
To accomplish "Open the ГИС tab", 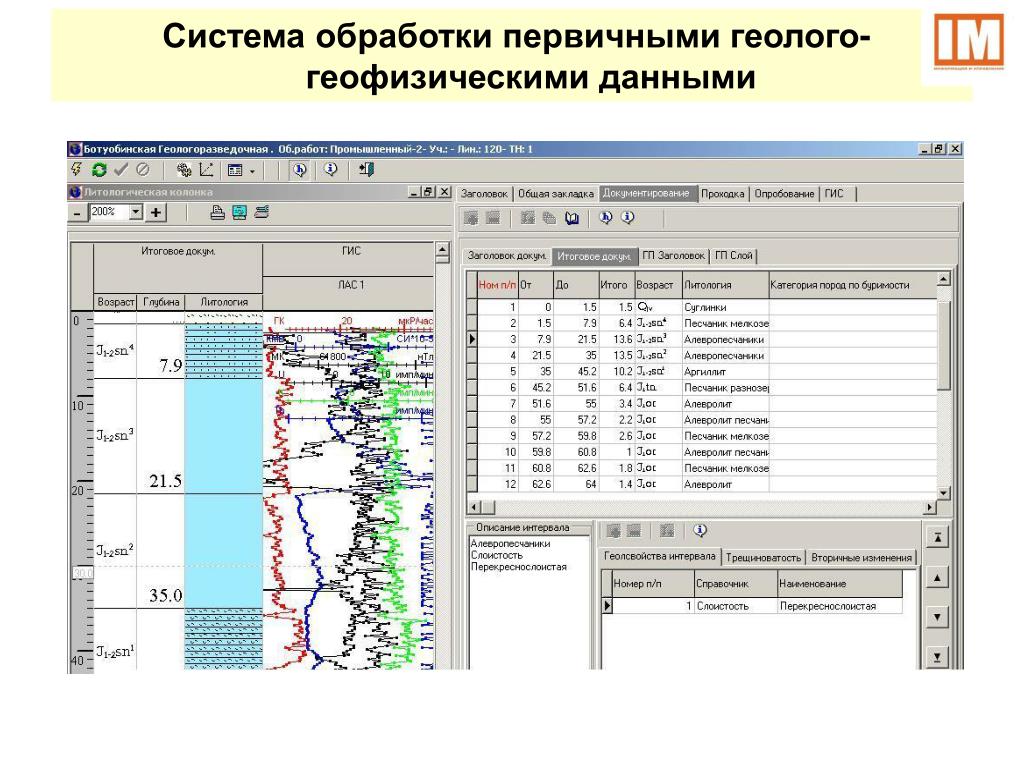I will (834, 194).
